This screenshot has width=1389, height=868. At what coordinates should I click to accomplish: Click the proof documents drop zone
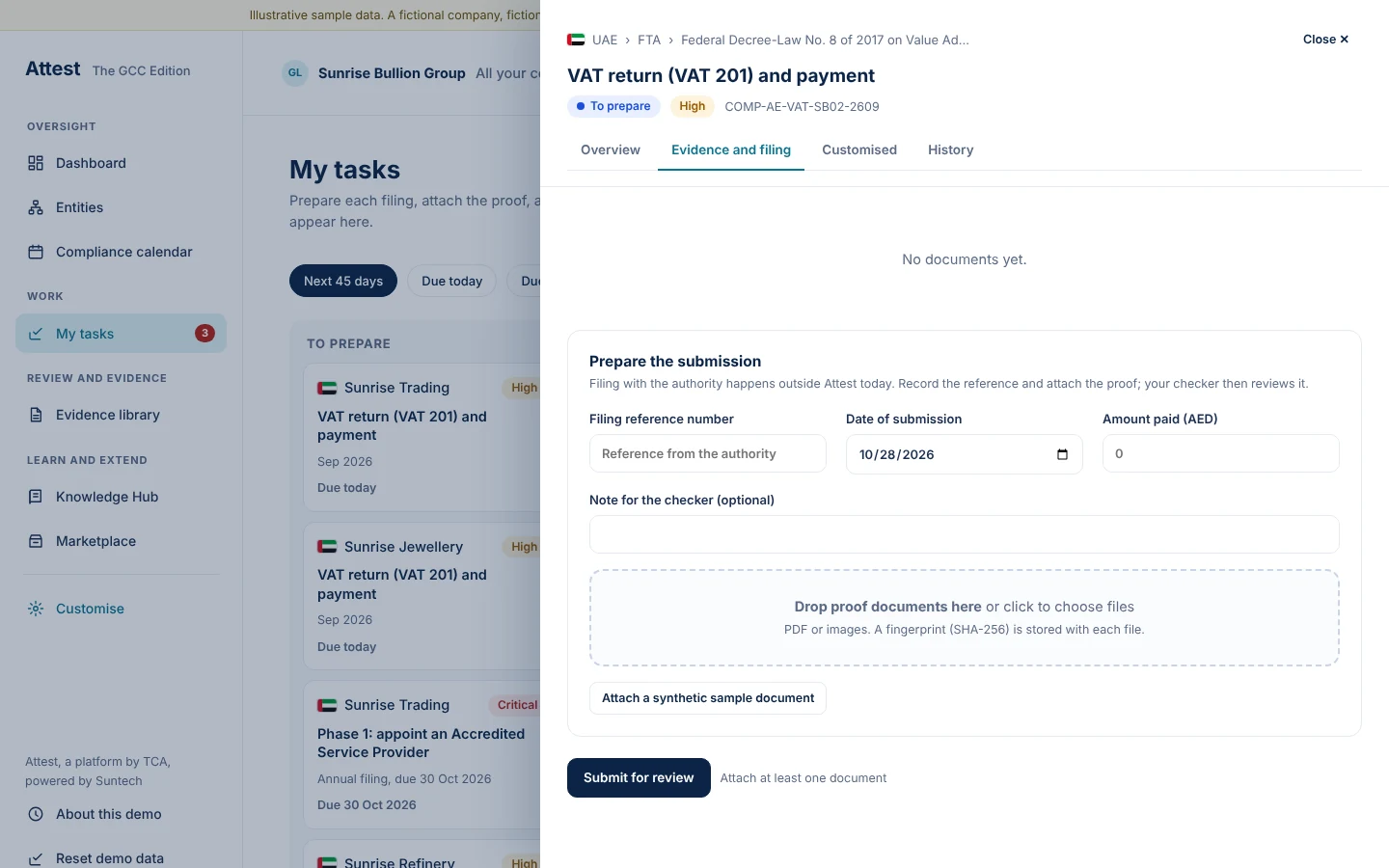965,617
